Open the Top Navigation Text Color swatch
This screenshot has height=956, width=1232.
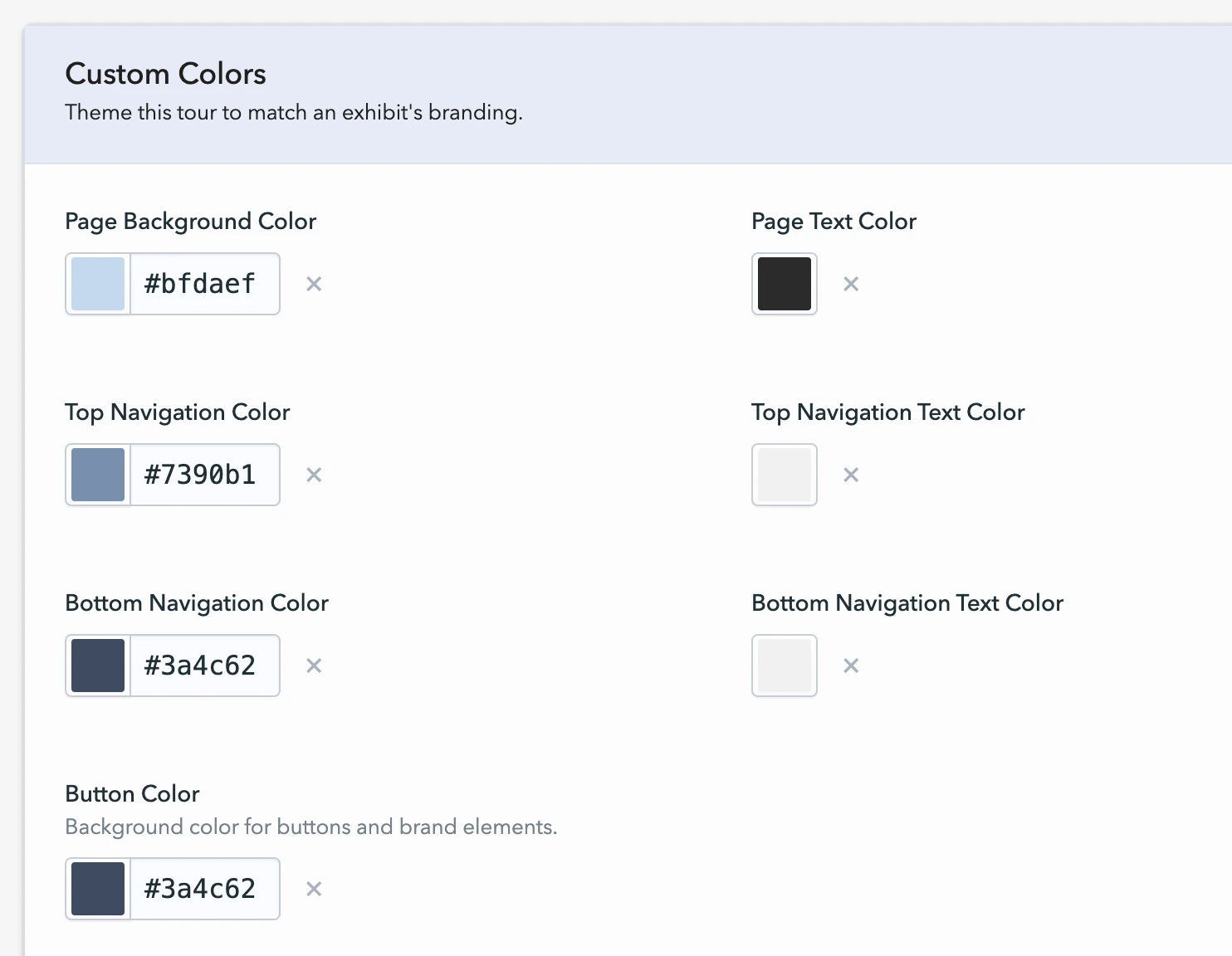[x=785, y=475]
